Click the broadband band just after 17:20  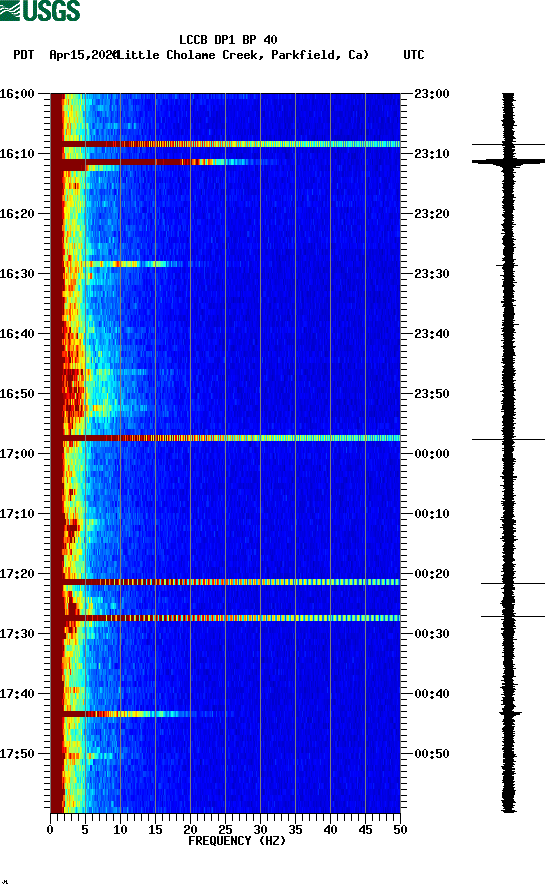coord(225,582)
